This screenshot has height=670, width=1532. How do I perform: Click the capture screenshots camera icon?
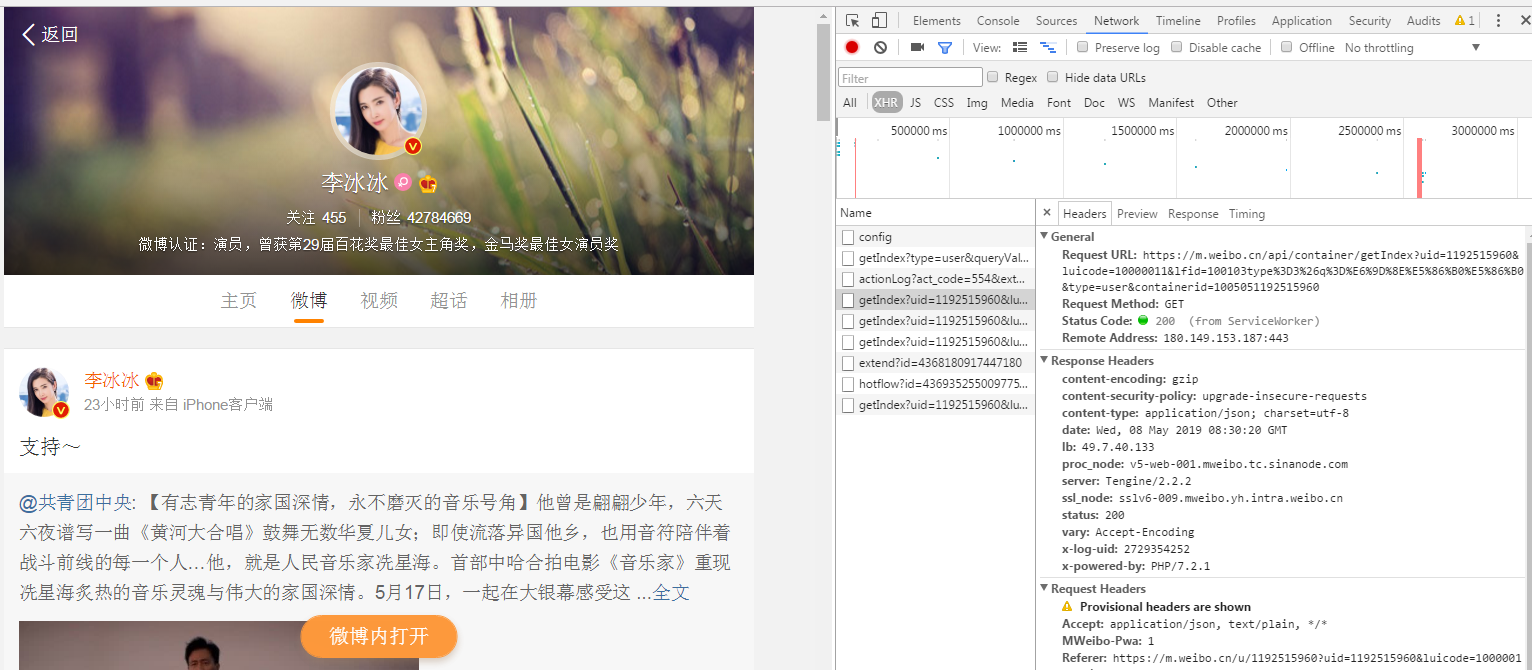917,47
